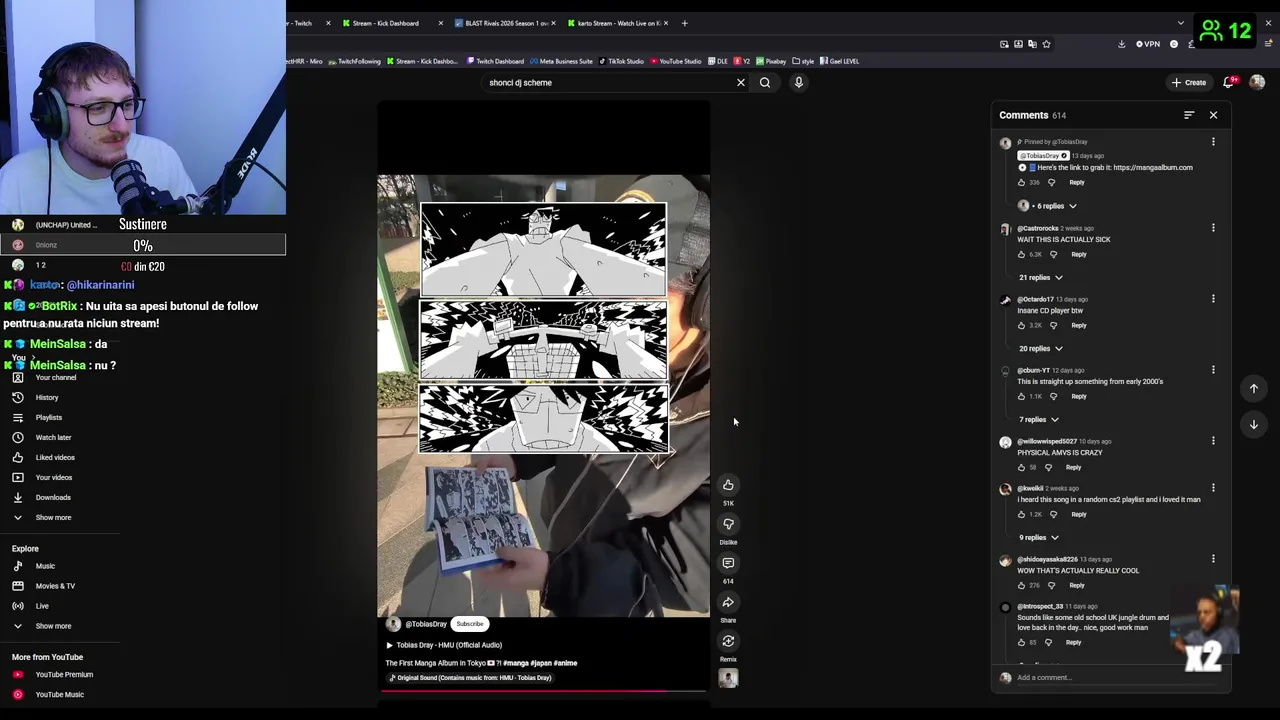This screenshot has height=720, width=1280.
Task: Share this short using the arrow icon
Action: point(728,602)
